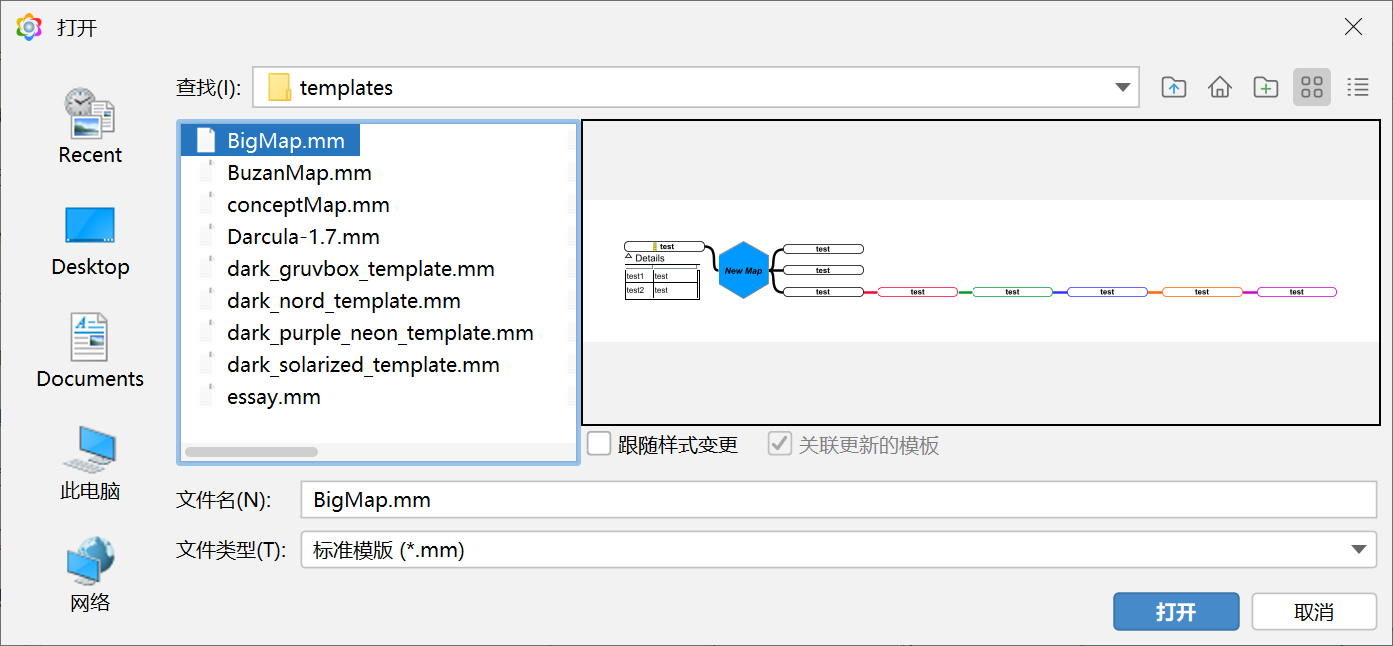Switch to icon grid view
Viewport: 1393px width, 646px height.
click(x=1312, y=87)
